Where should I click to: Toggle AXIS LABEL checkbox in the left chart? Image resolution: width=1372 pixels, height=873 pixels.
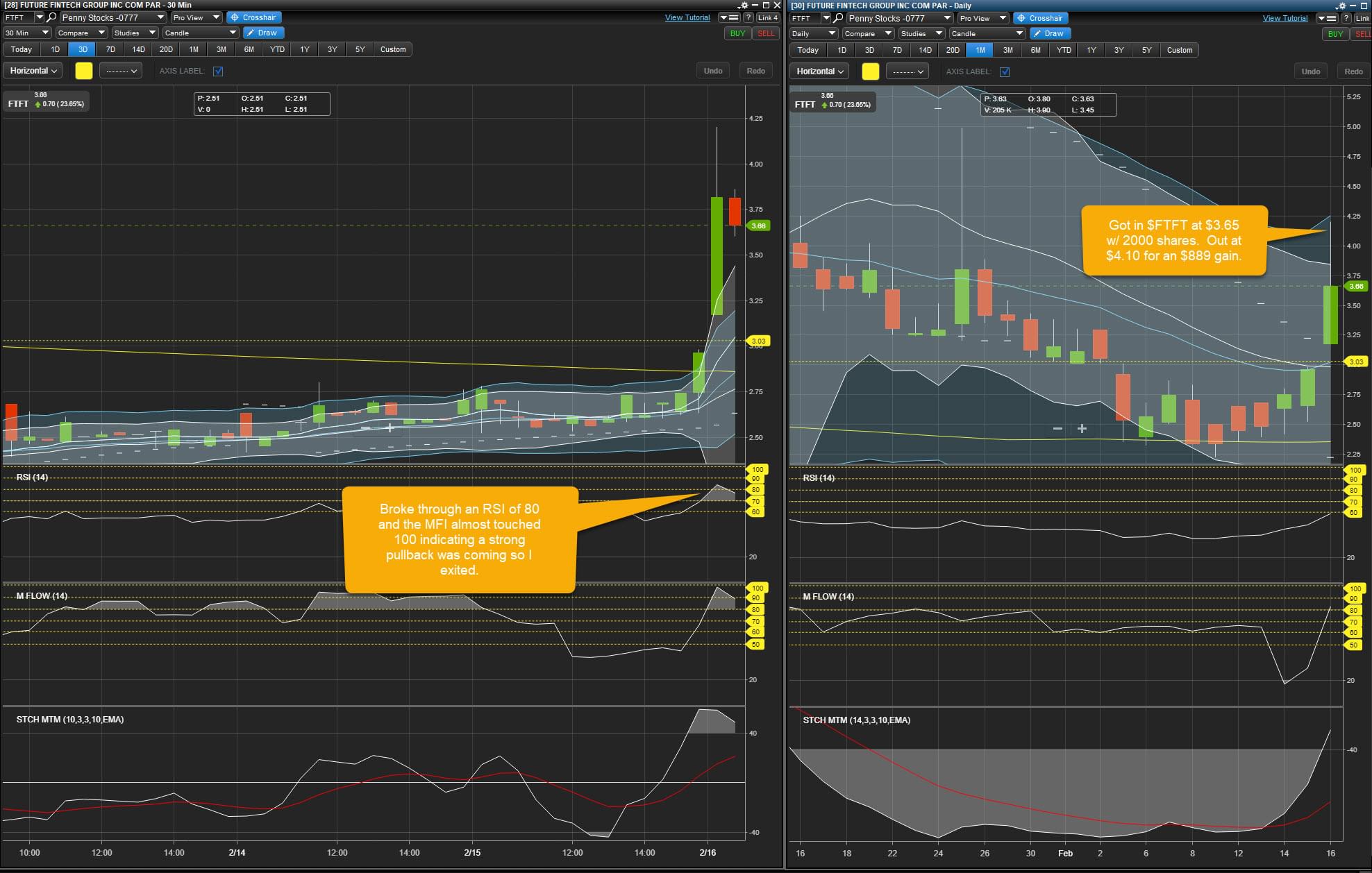[x=218, y=71]
